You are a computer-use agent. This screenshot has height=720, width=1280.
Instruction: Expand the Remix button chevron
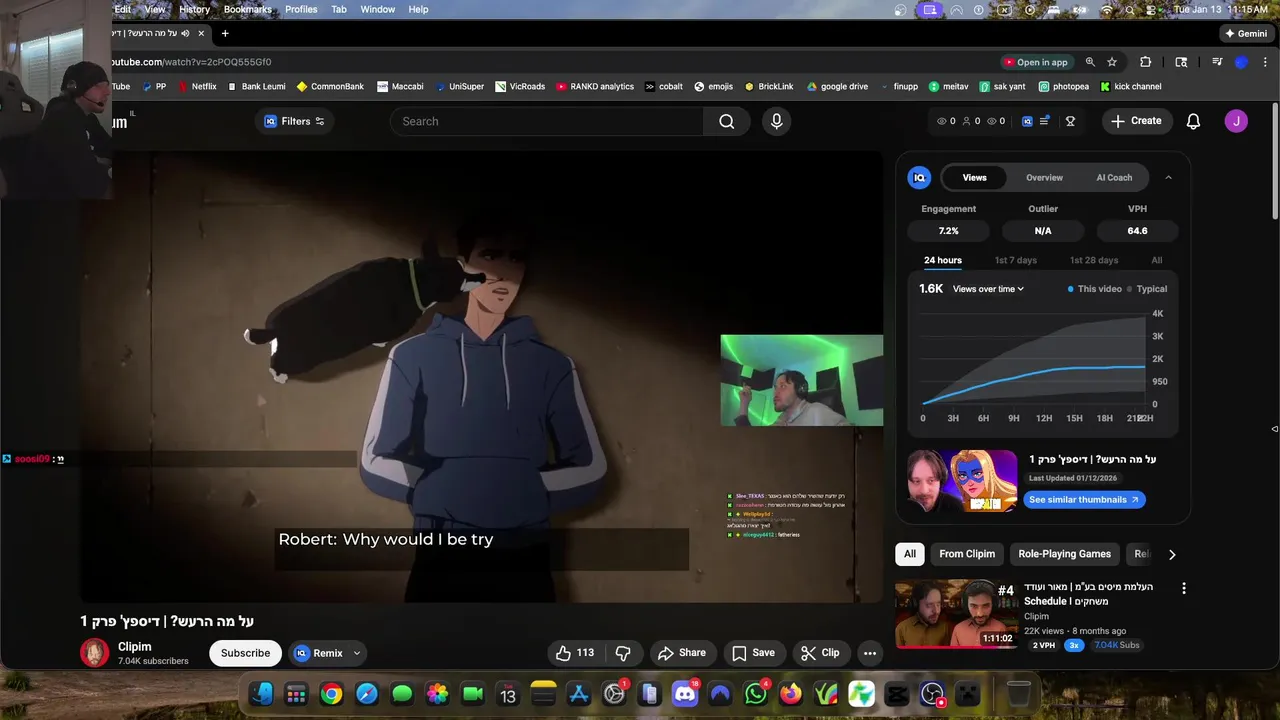pos(357,653)
